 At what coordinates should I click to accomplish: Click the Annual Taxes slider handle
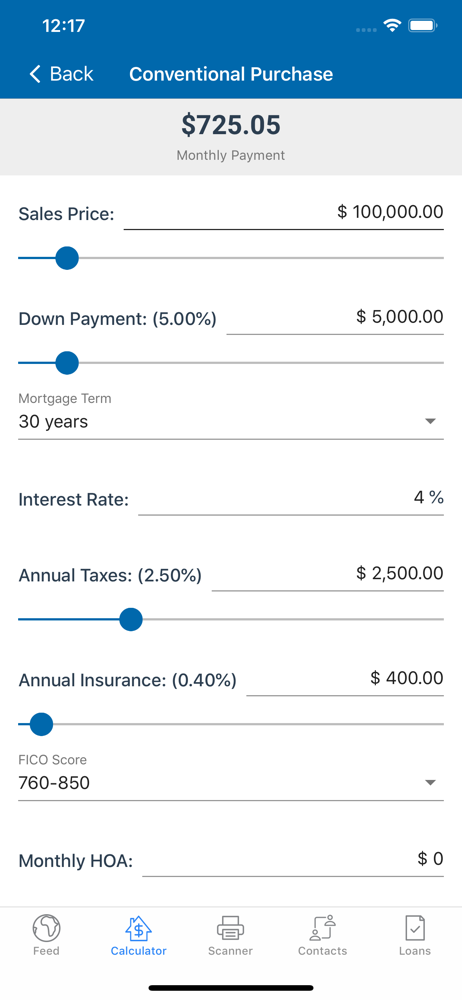[x=131, y=619]
